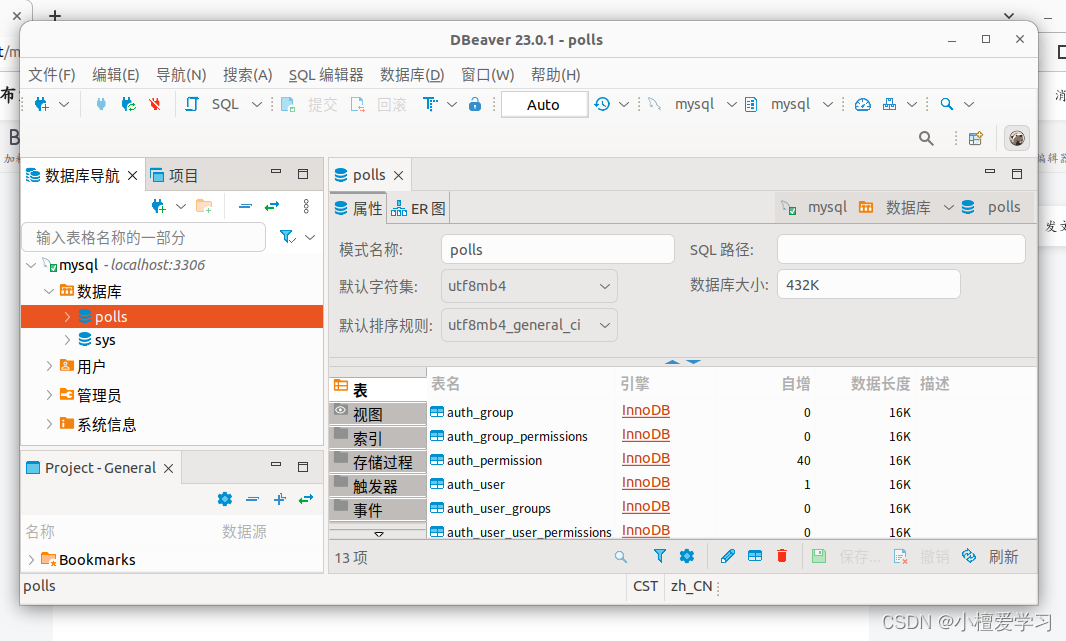Select 视图 section in side list
Viewport: 1066px width, 641px height.
[x=378, y=413]
